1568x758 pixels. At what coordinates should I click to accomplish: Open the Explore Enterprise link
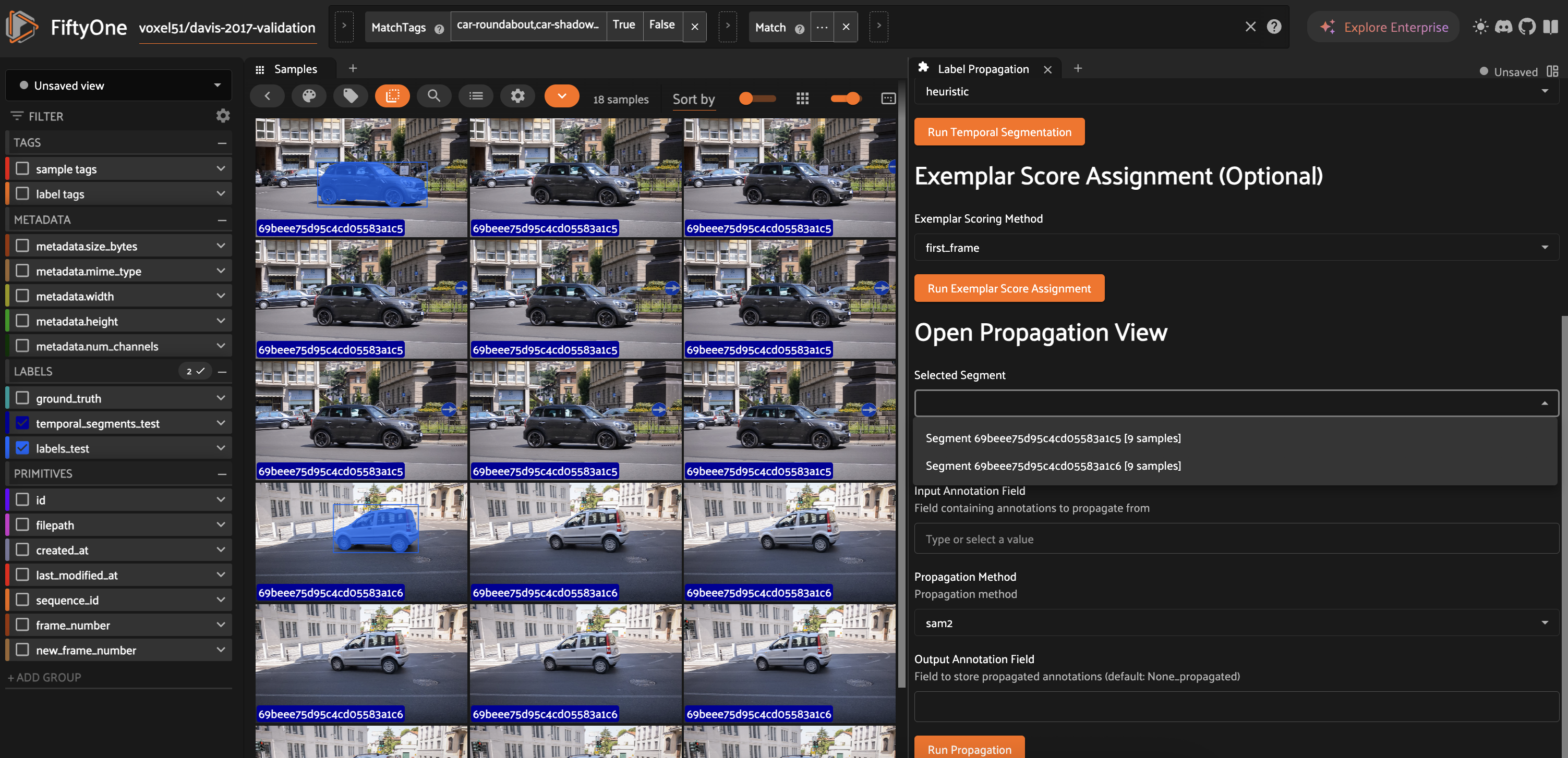[1383, 27]
